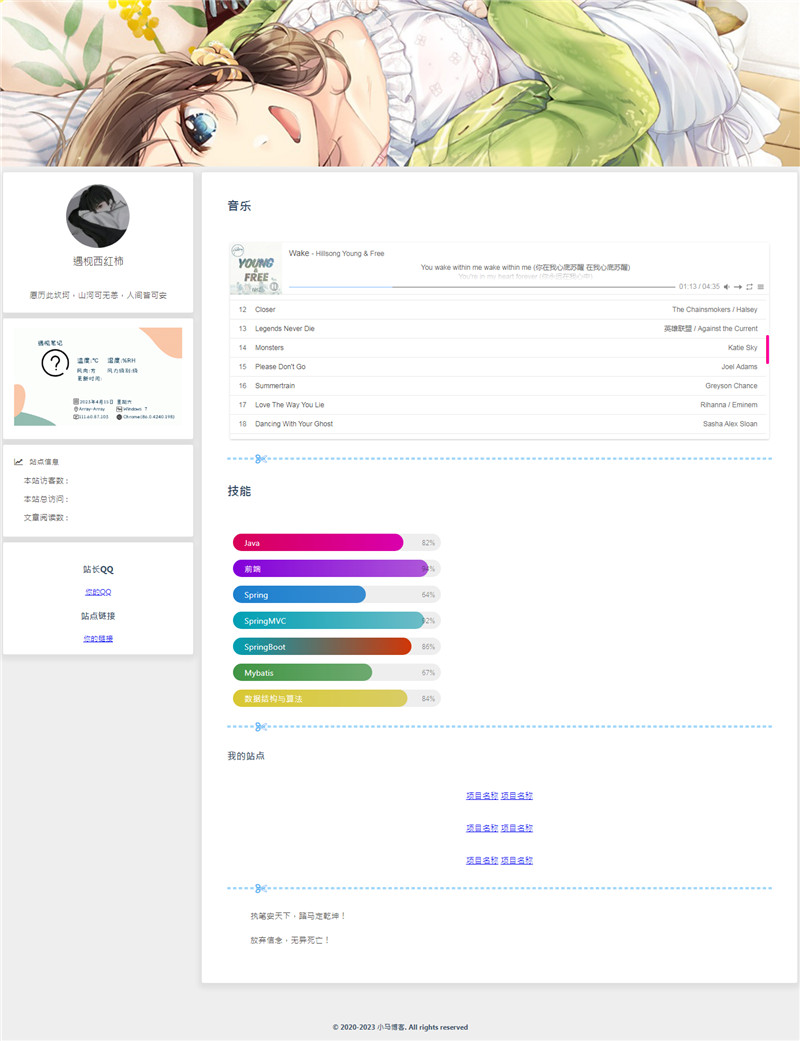This screenshot has height=1041, width=800.
Task: Click the Windows 7 icon in weather card
Action: pos(120,409)
